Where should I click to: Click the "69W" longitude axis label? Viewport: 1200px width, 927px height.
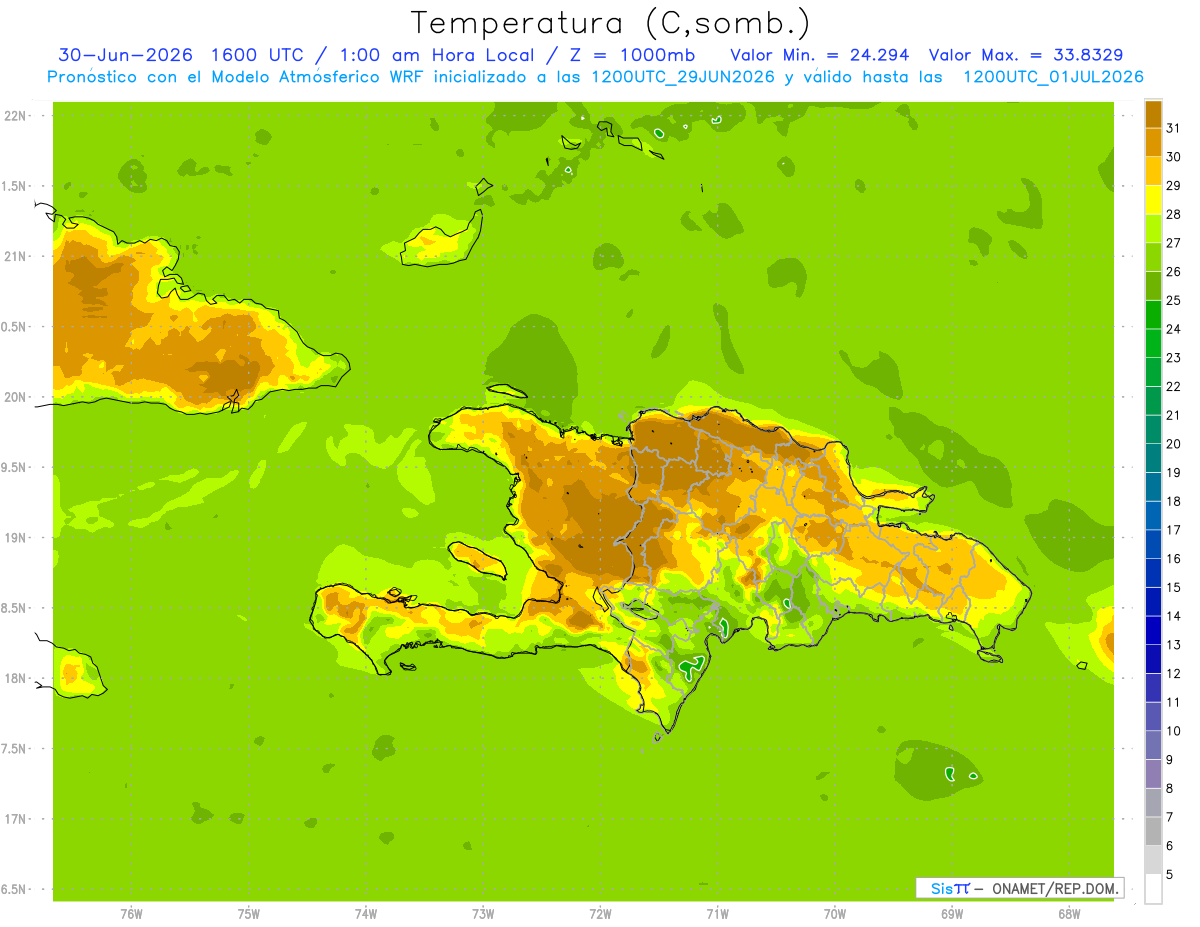tap(952, 914)
